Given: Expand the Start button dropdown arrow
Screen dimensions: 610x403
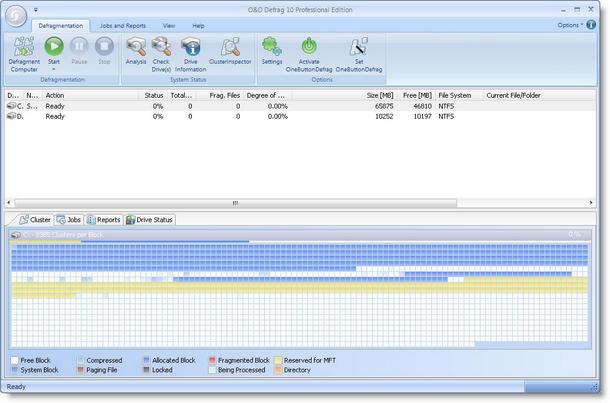Looking at the screenshot, I should click(54, 70).
